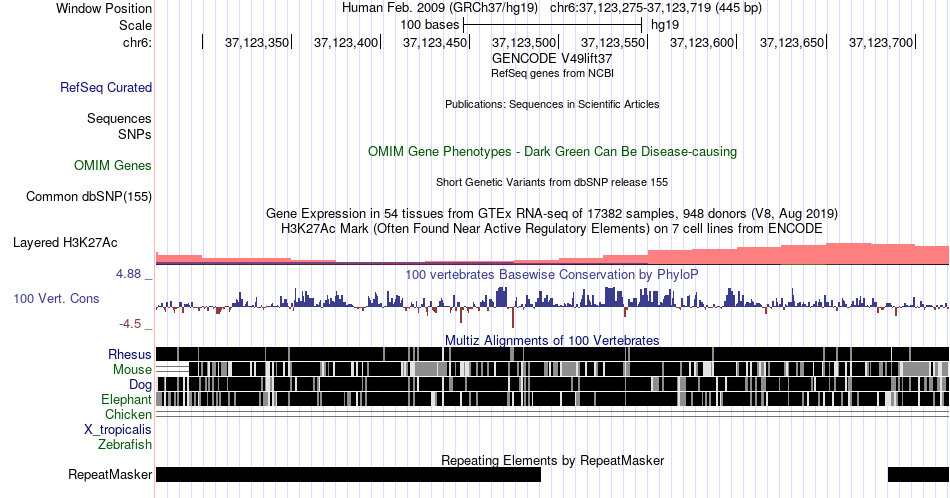Click the H3K27Ac Mark ENCODE title
Viewport: 950px width, 498px height.
(x=552, y=229)
